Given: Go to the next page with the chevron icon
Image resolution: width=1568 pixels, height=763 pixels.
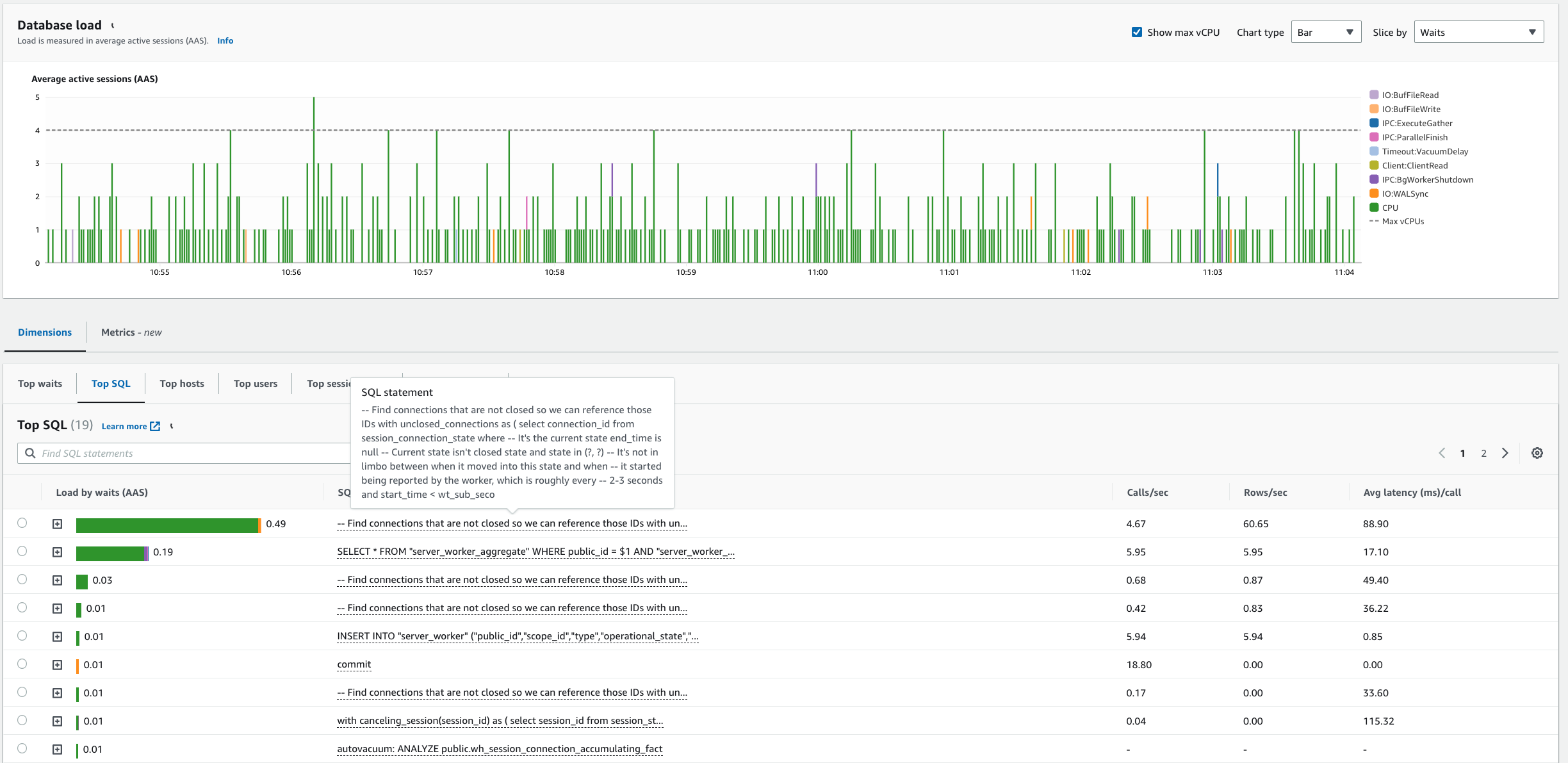Looking at the screenshot, I should coord(1505,453).
